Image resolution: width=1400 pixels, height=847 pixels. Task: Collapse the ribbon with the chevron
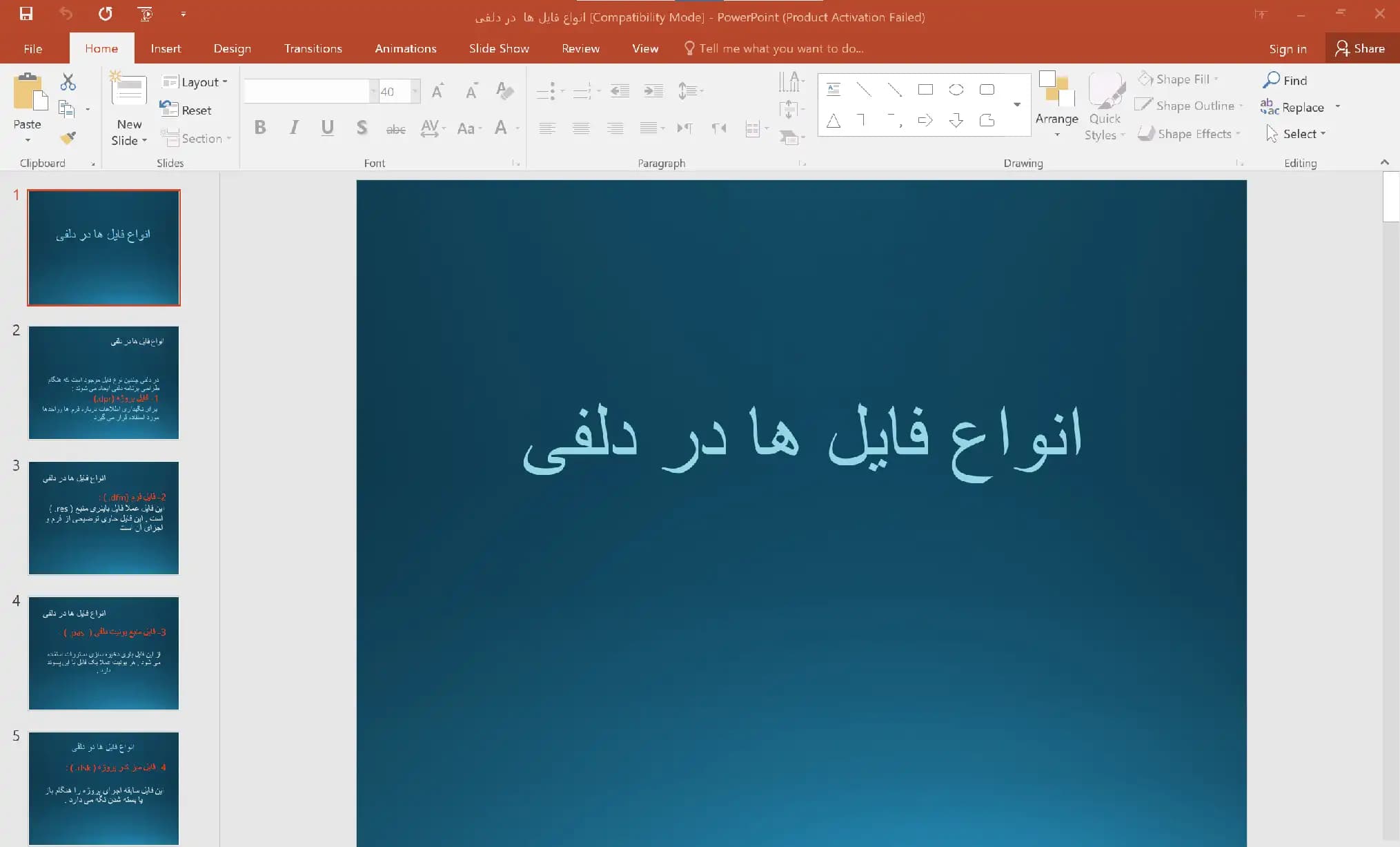tap(1384, 162)
